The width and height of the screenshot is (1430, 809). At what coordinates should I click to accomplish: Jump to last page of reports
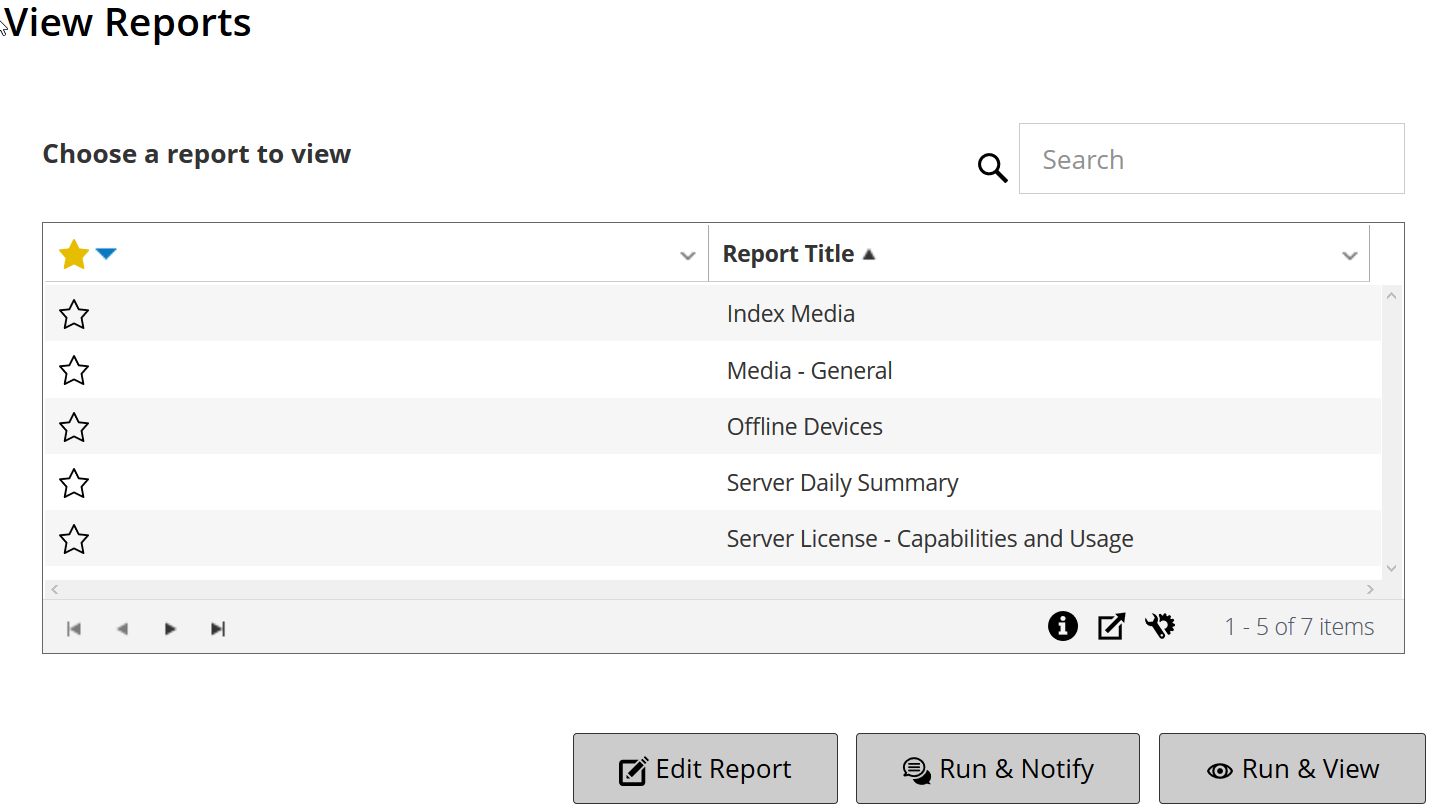[218, 628]
